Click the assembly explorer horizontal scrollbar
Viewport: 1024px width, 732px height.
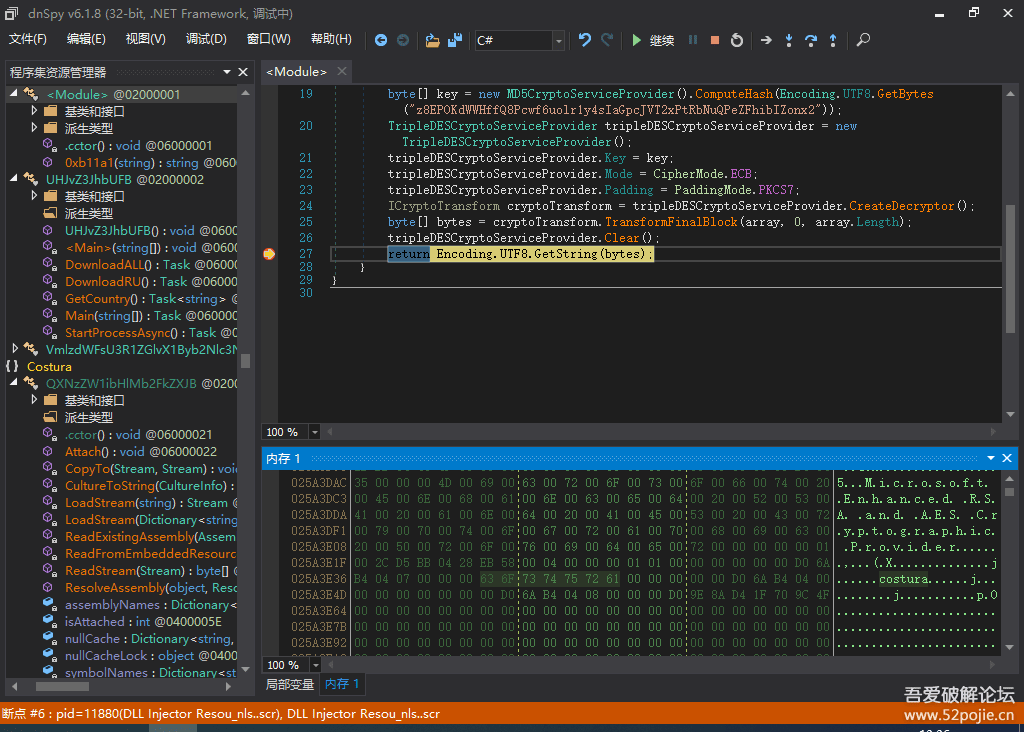coord(63,687)
